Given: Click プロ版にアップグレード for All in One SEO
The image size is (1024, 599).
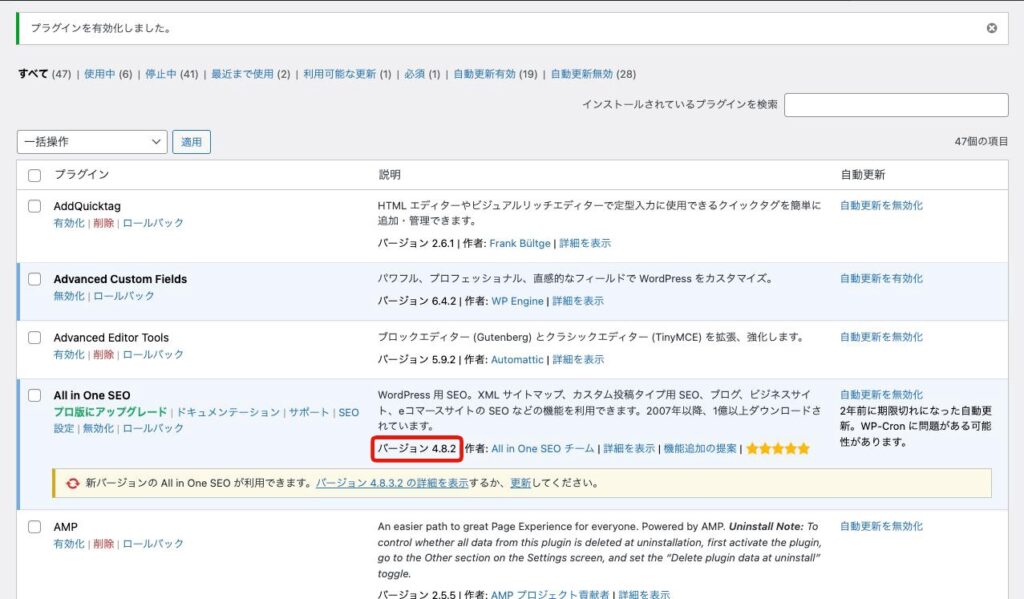Looking at the screenshot, I should point(110,412).
